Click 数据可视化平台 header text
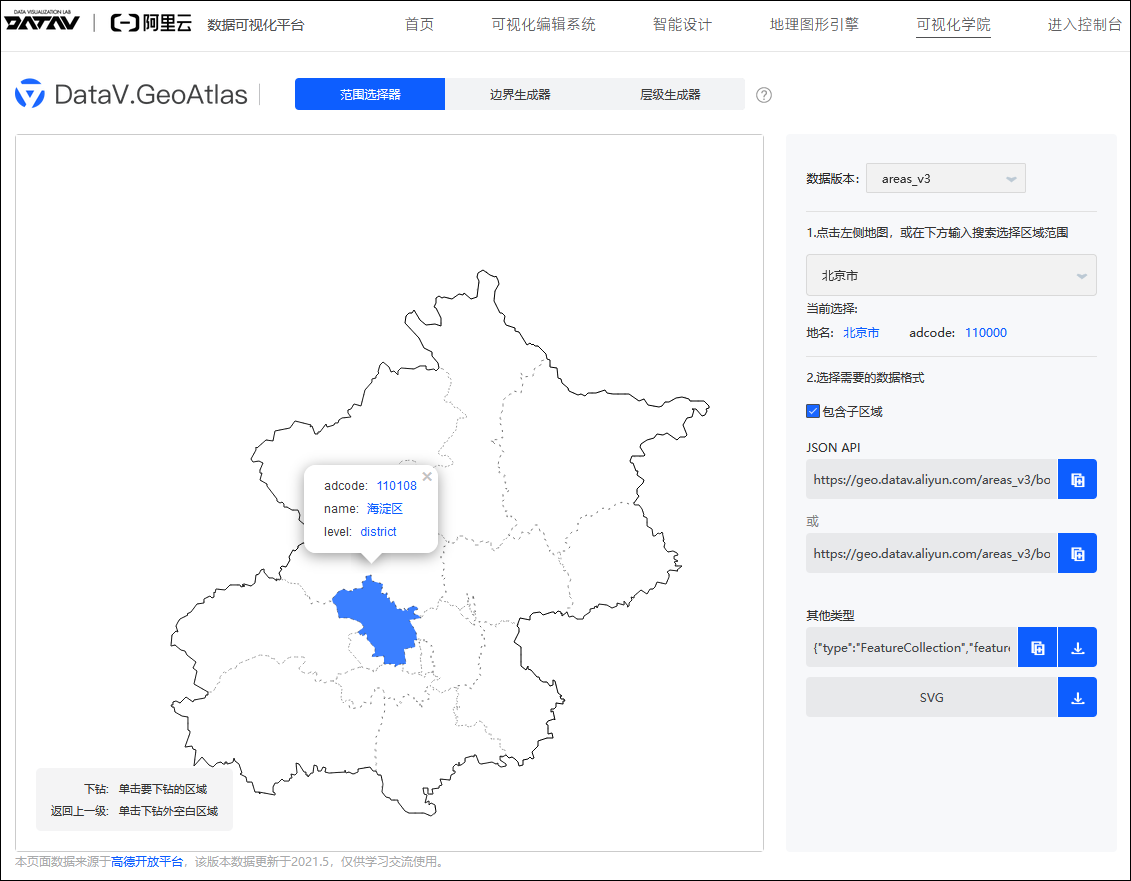The height and width of the screenshot is (881, 1131). coord(255,25)
